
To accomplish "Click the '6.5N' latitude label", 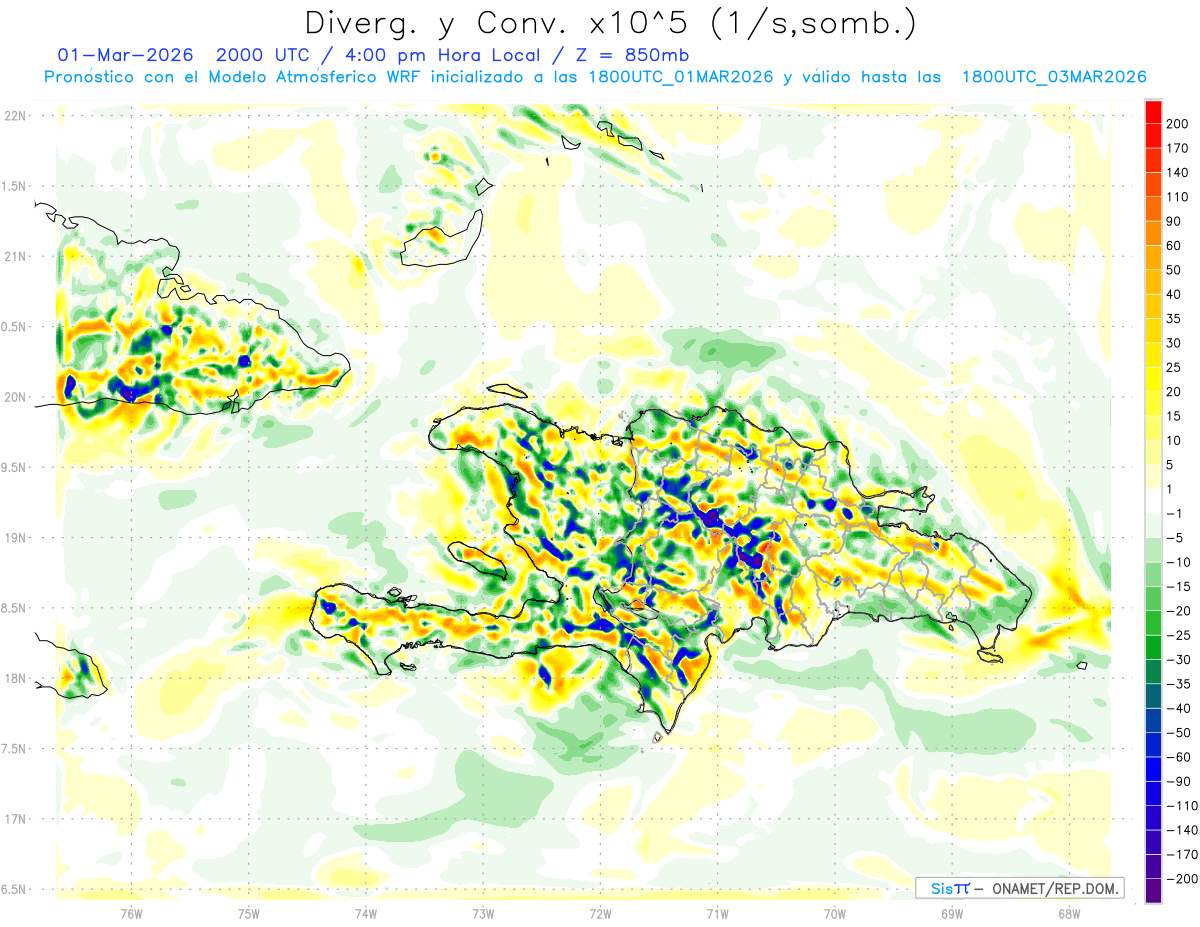I will (15, 889).
